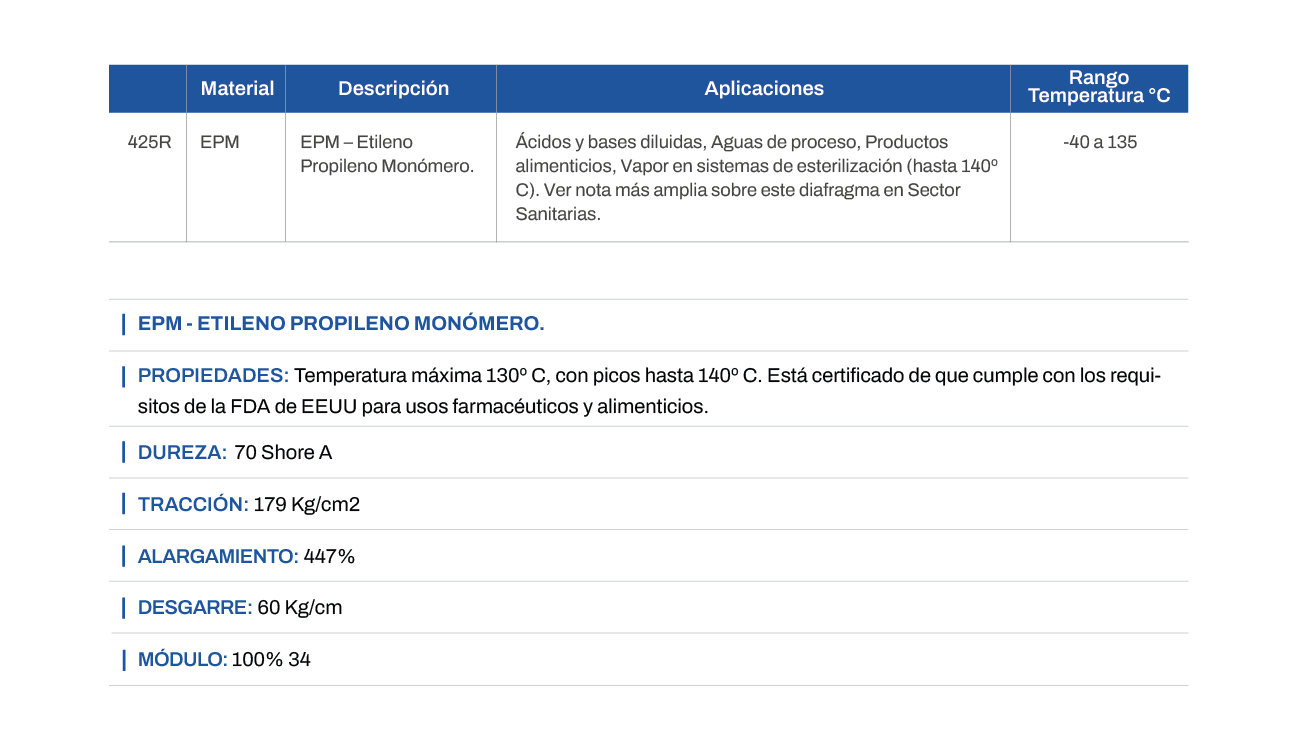
Task: Click the line 'sitos de la FDA de EEUU'
Action: 423,408
